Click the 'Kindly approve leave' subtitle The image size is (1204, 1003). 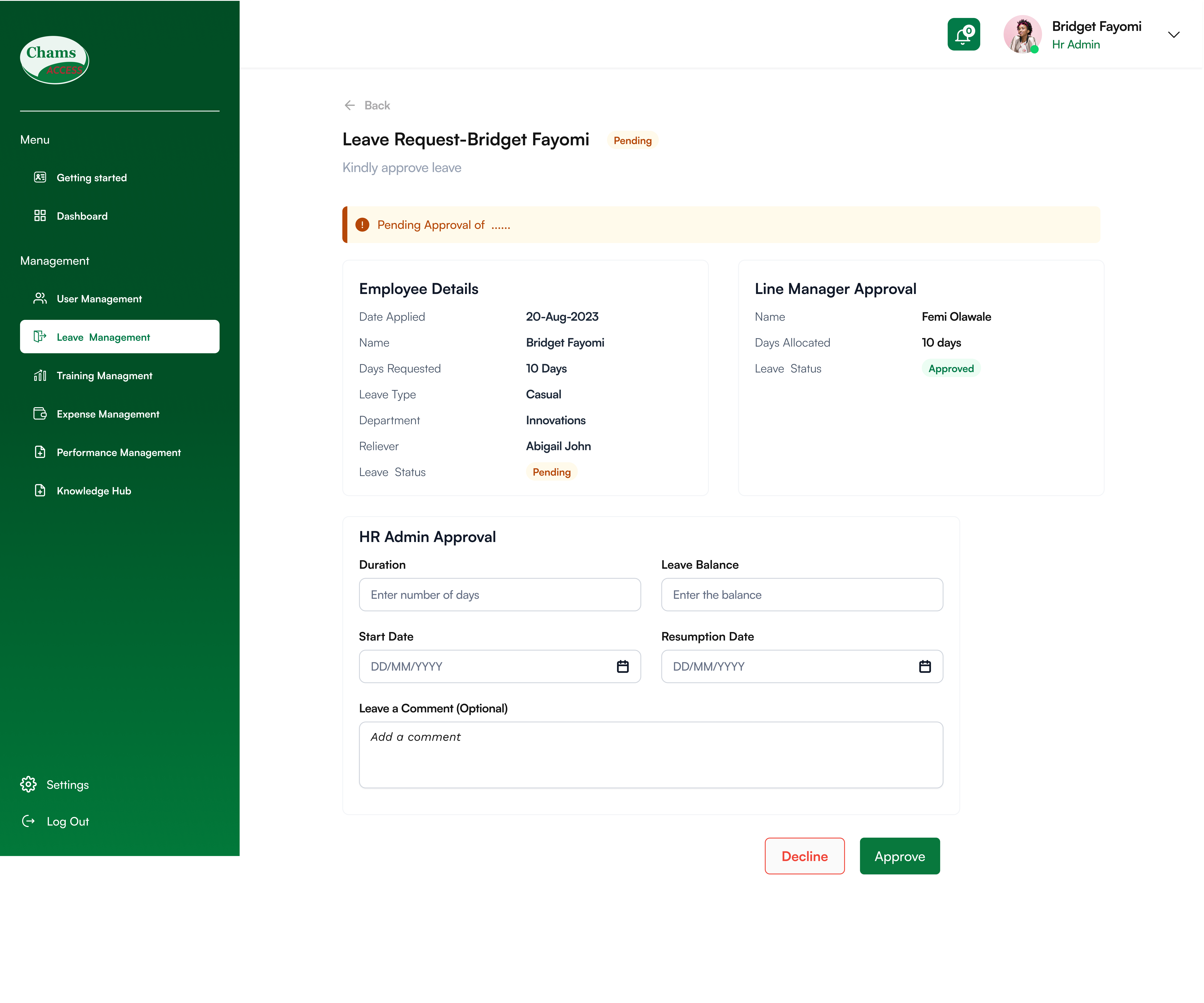point(402,167)
